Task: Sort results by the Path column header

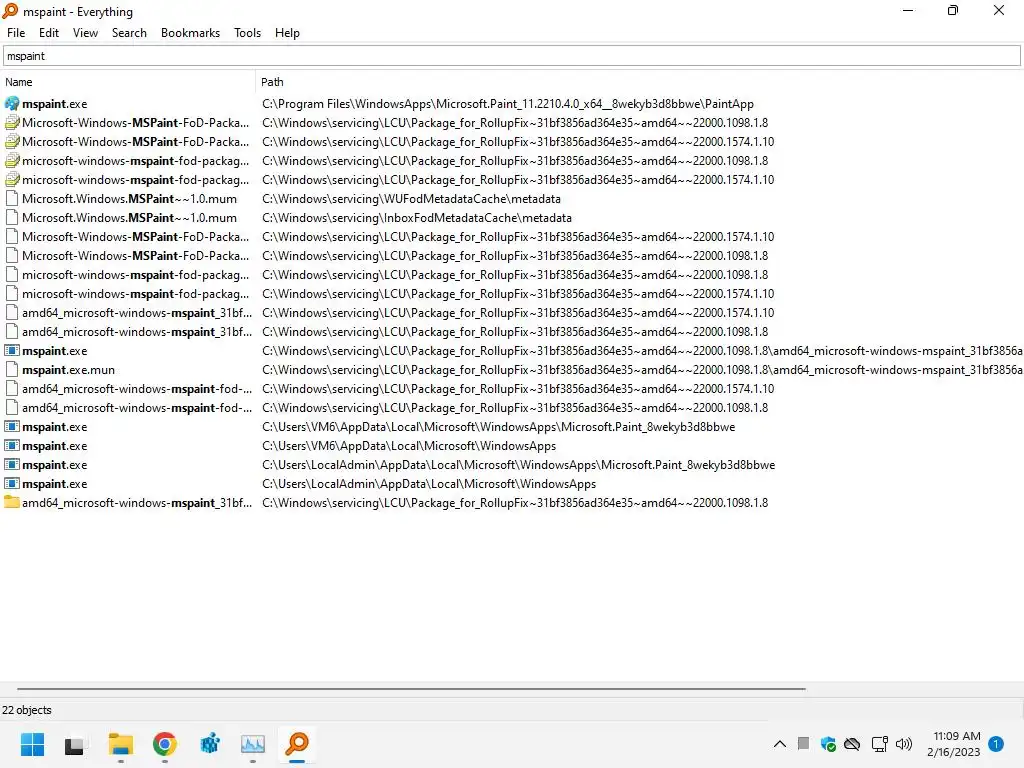Action: (639, 82)
